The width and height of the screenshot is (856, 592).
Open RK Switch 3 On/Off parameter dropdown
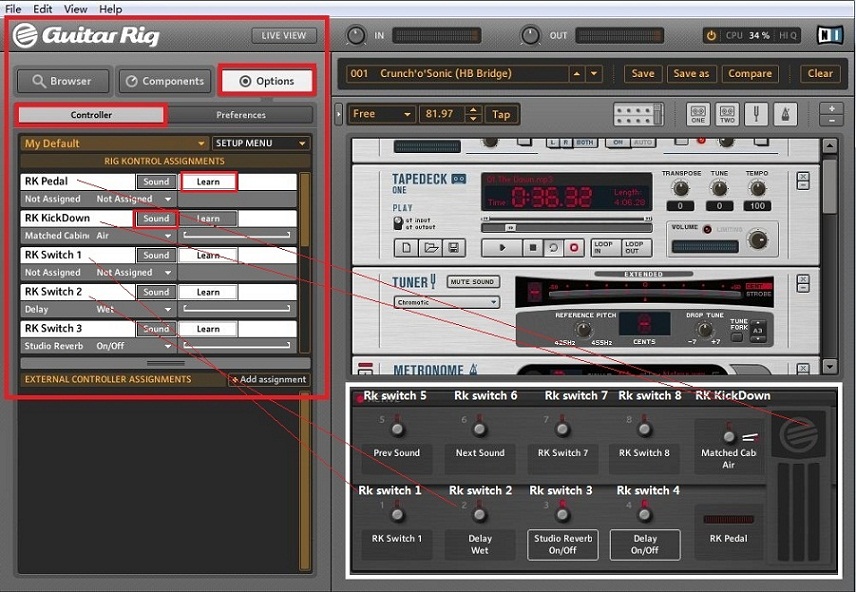point(134,346)
